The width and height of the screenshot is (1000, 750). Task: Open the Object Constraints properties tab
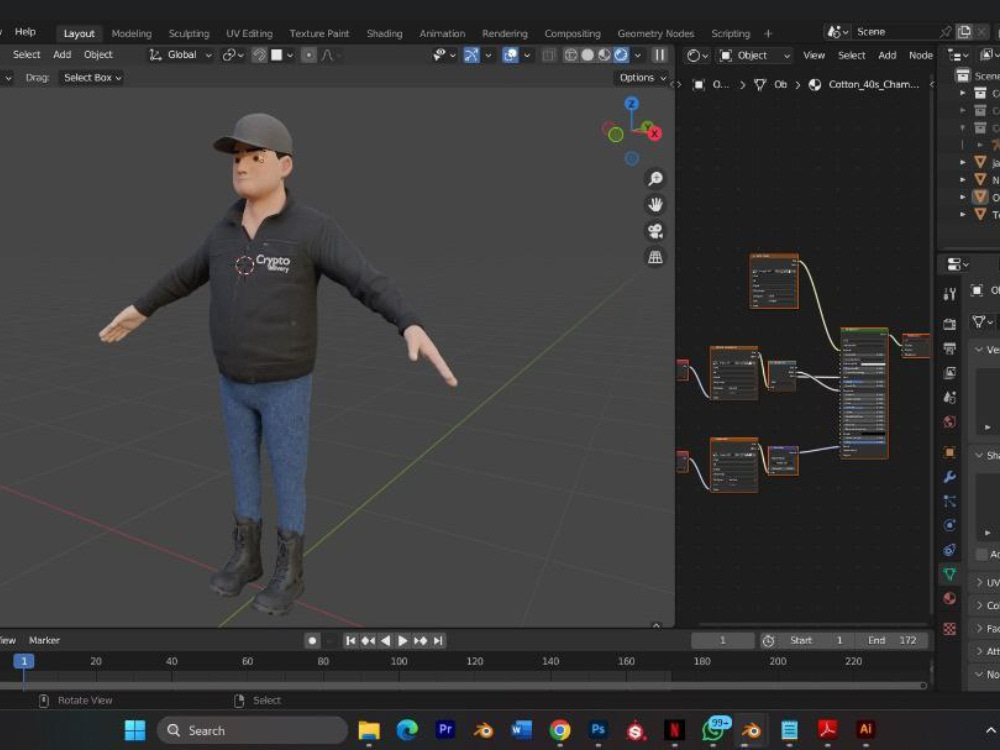pos(950,550)
